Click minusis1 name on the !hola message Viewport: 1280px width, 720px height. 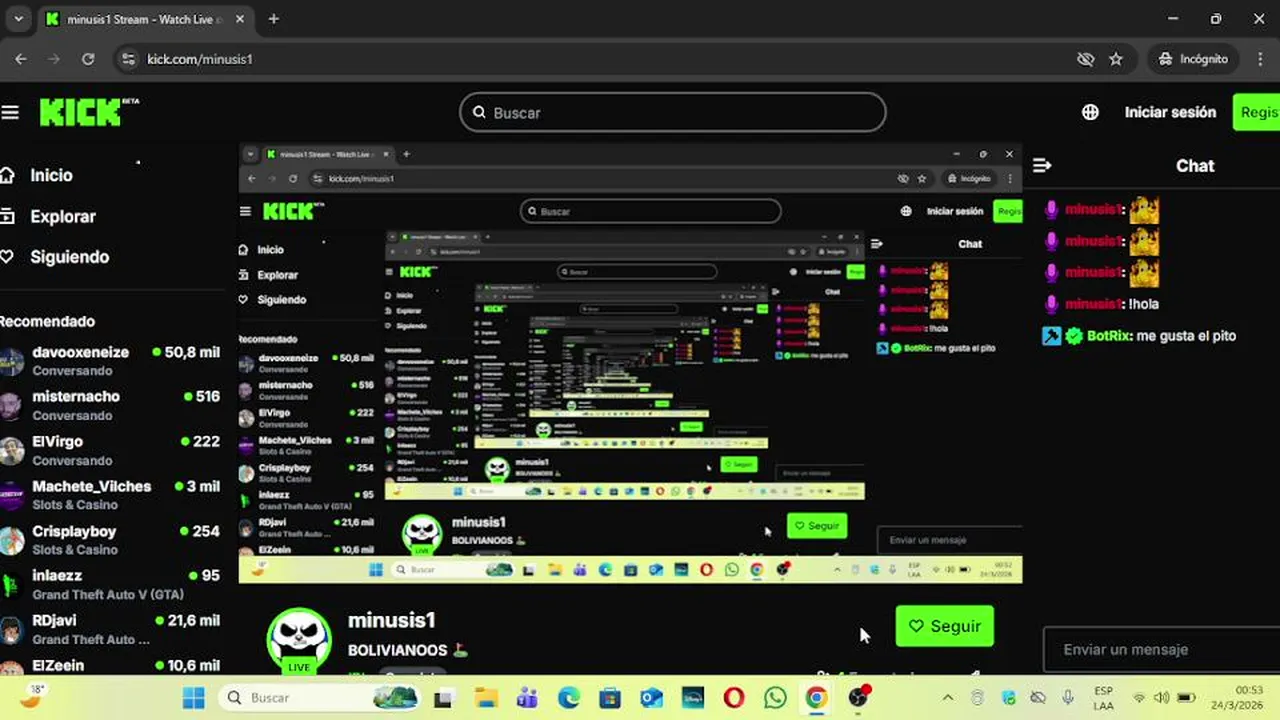click(1093, 304)
